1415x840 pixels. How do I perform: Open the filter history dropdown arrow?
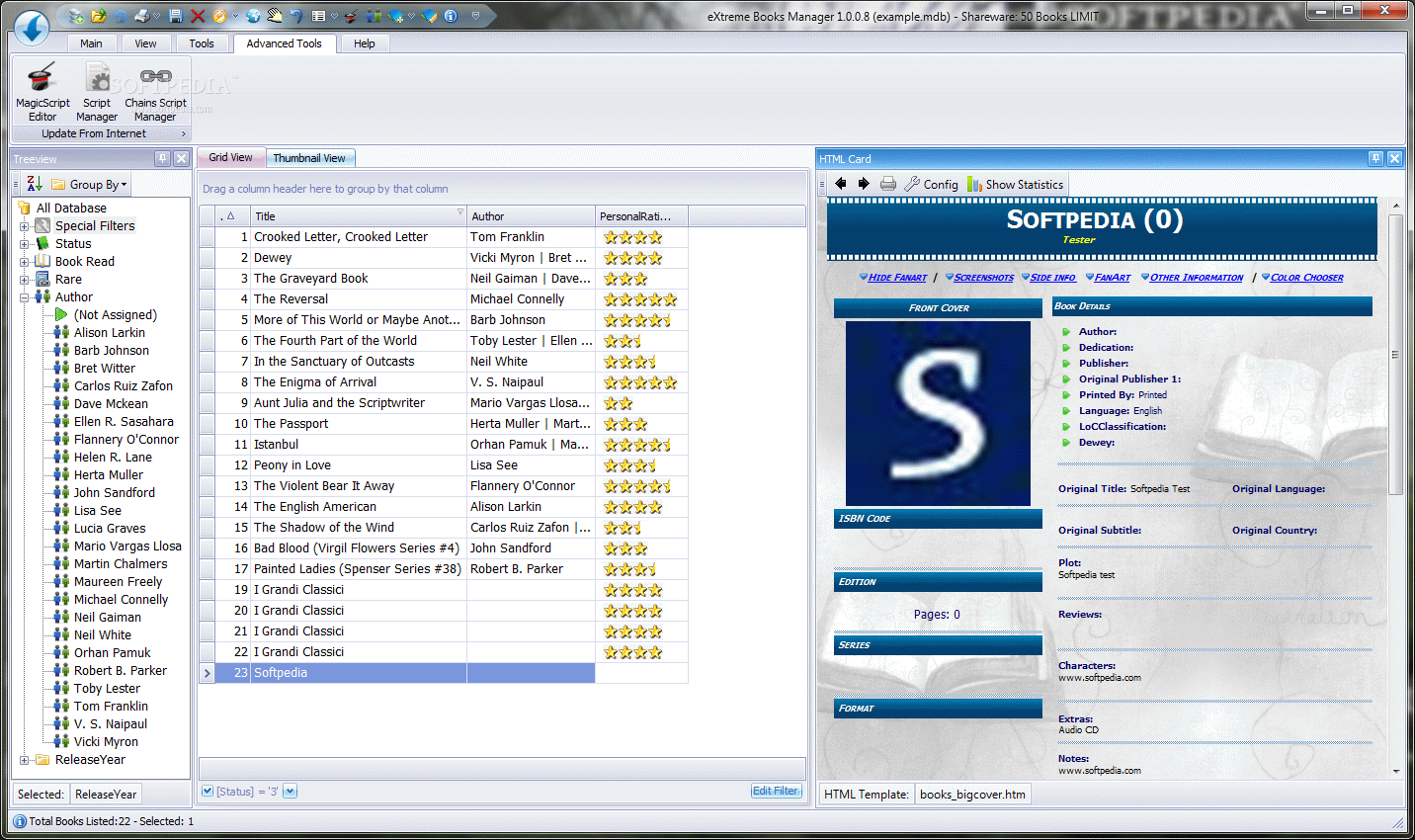coord(290,791)
